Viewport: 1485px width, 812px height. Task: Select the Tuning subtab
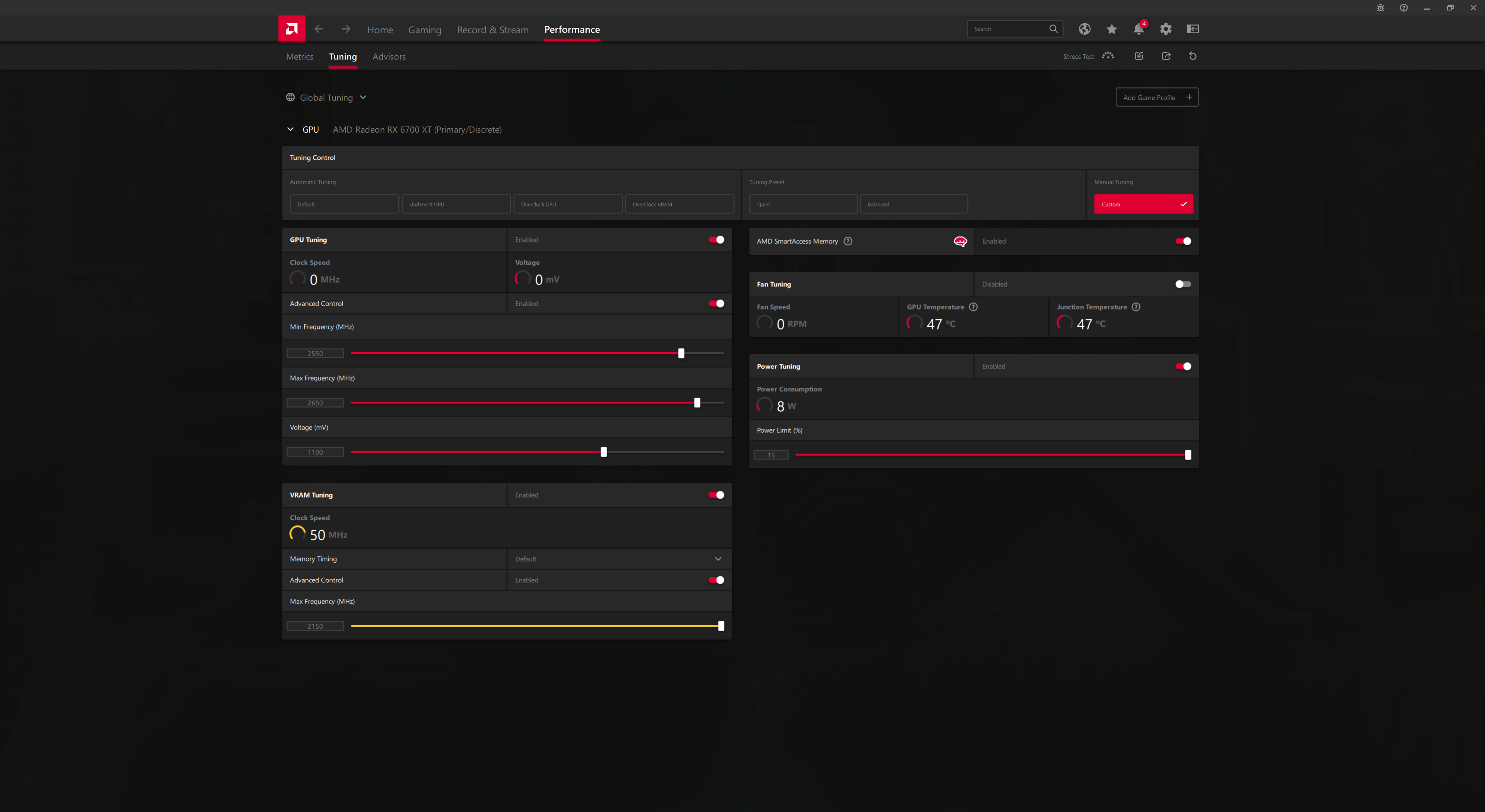[343, 56]
